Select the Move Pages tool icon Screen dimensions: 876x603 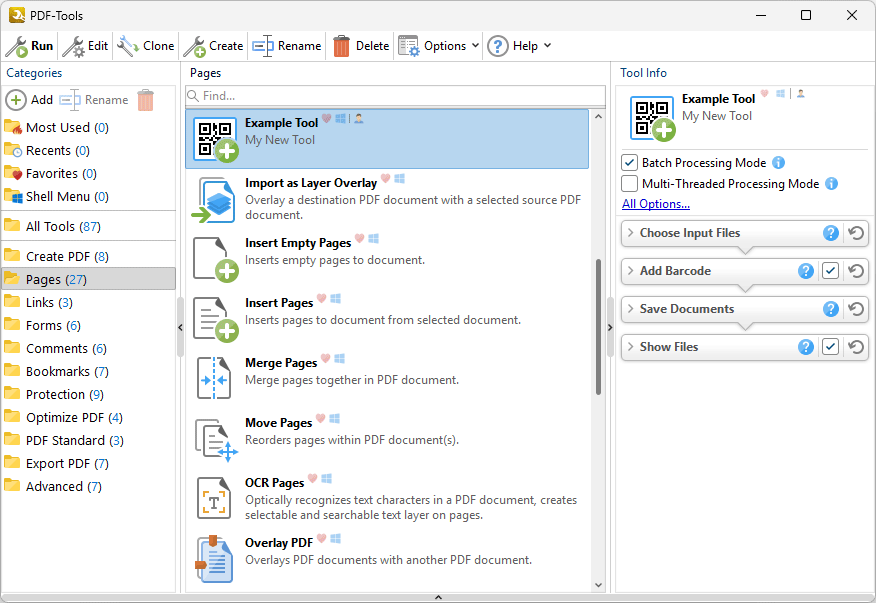point(216,440)
